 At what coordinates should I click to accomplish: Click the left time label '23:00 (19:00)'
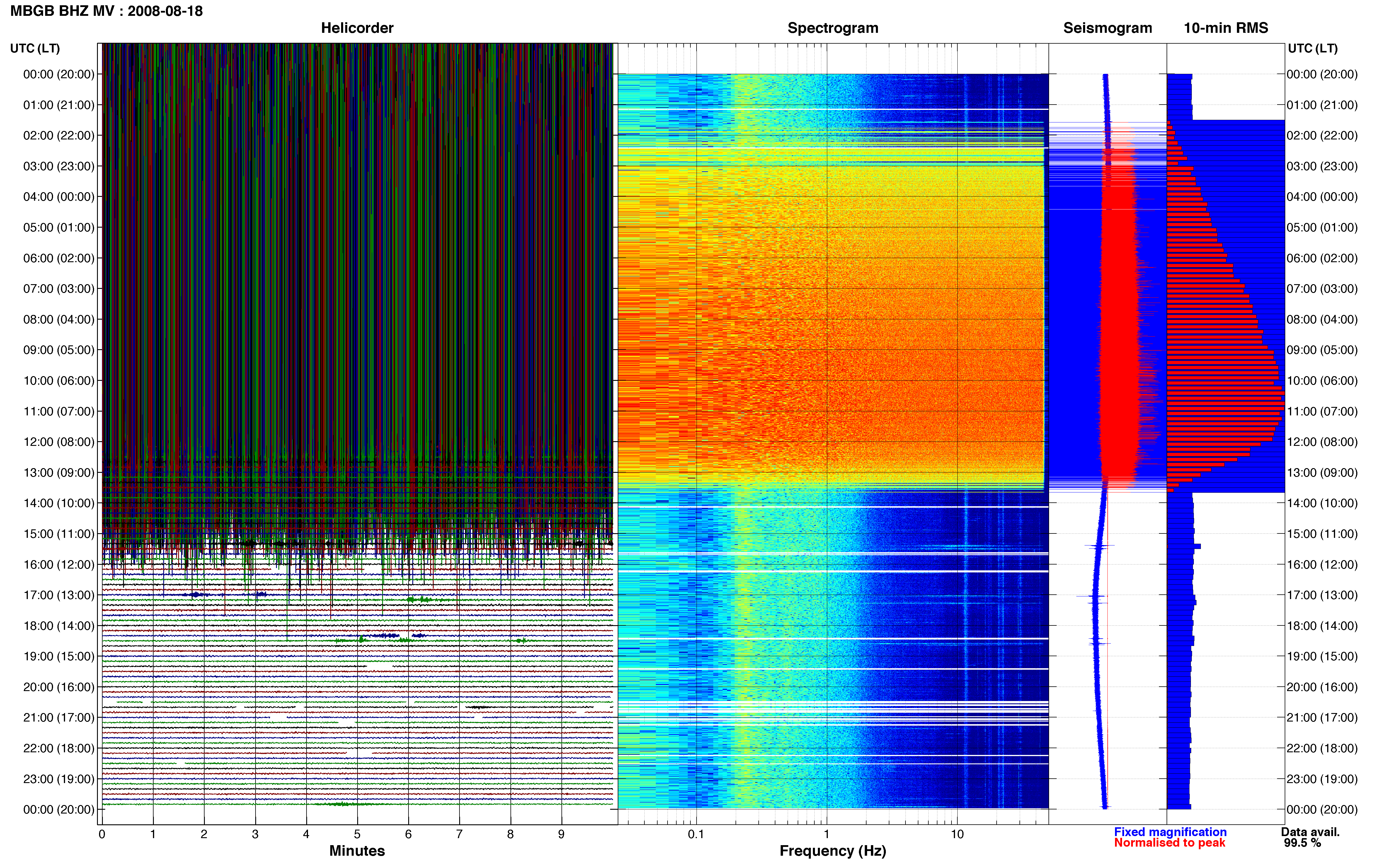coord(59,778)
